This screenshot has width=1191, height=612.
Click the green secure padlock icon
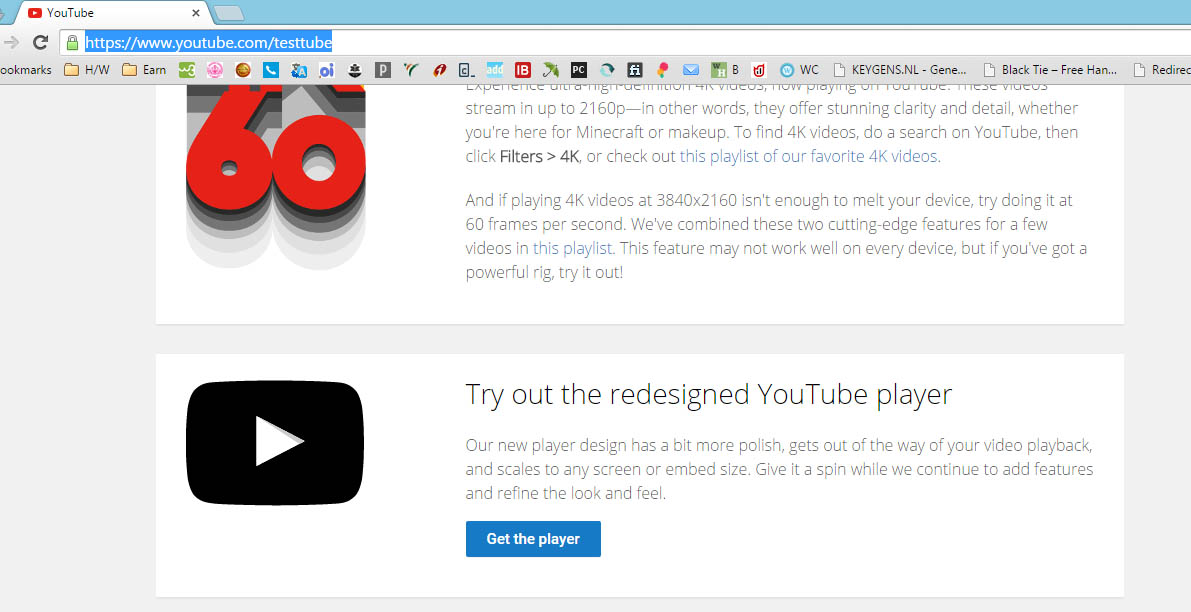point(72,43)
